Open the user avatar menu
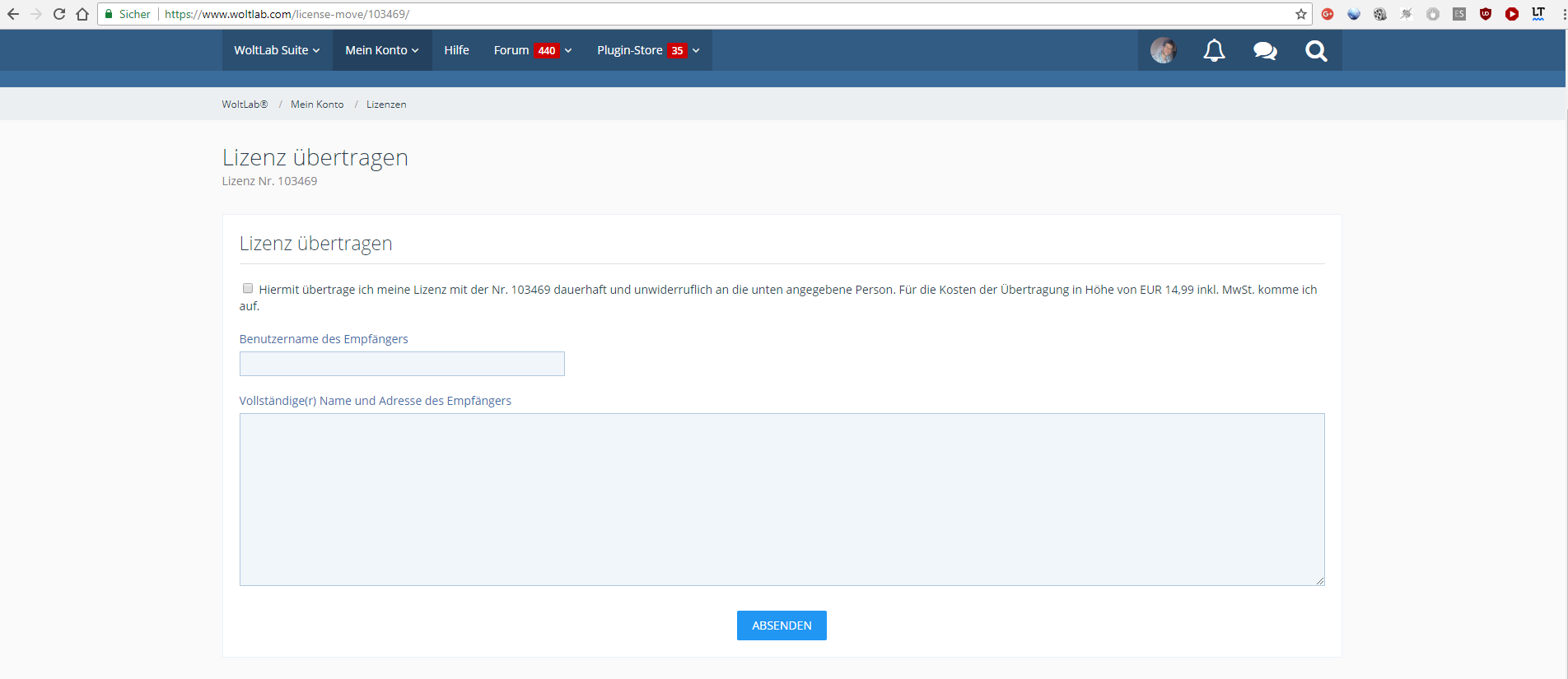Screen dimensions: 1568x679 pos(1163,51)
